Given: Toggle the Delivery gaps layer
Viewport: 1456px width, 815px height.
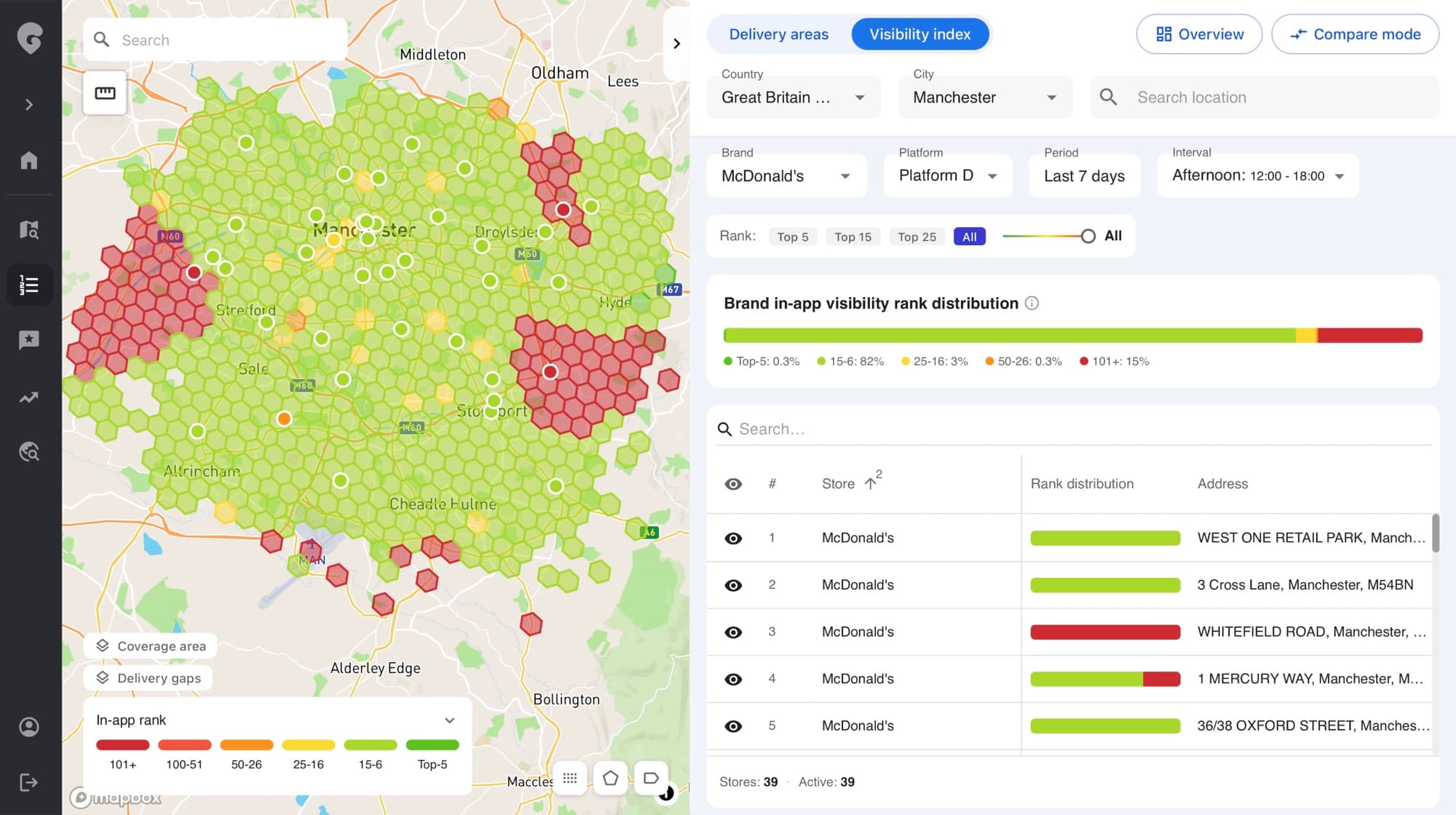Looking at the screenshot, I should (149, 678).
